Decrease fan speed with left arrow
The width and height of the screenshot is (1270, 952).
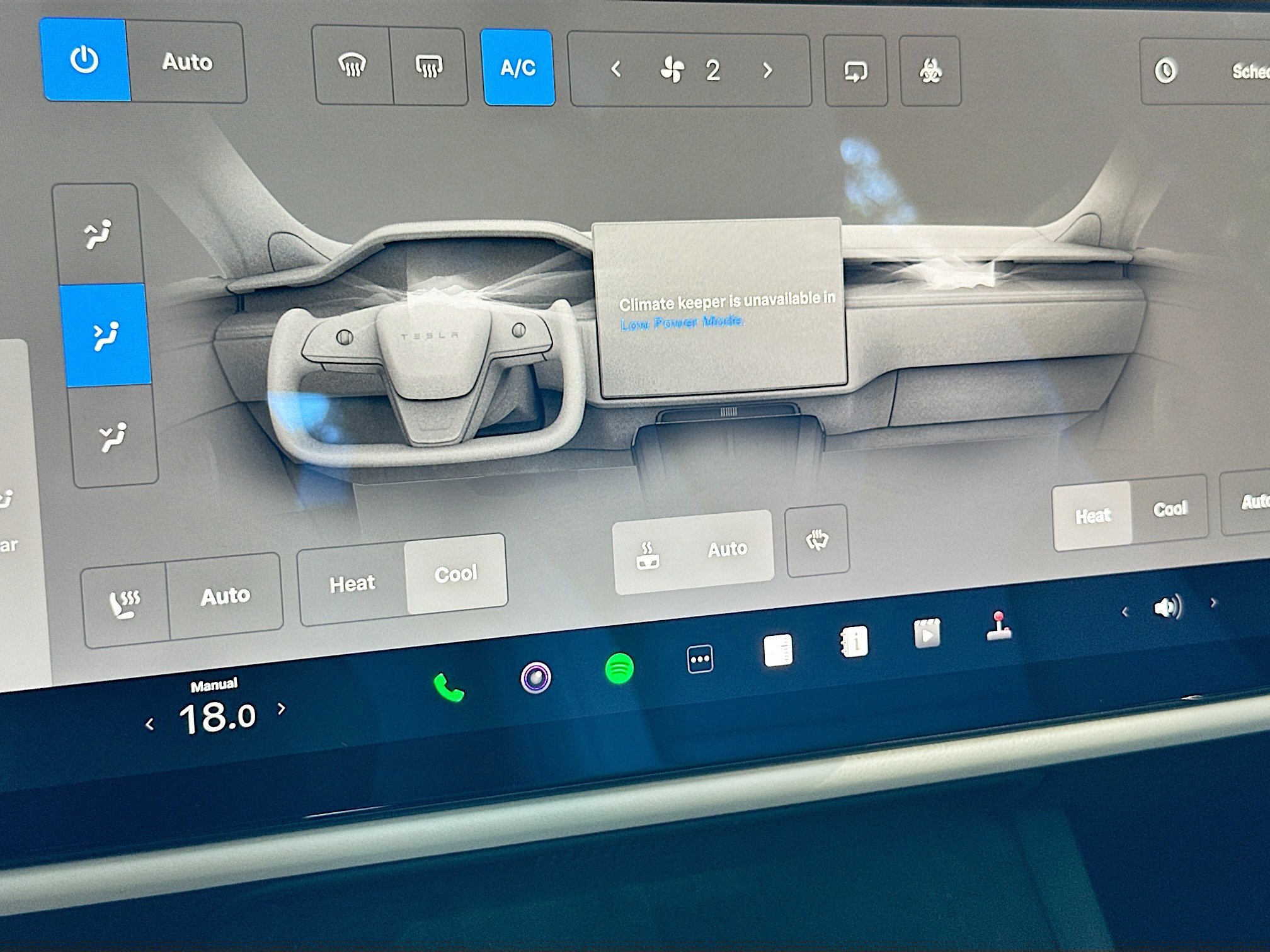tap(616, 69)
